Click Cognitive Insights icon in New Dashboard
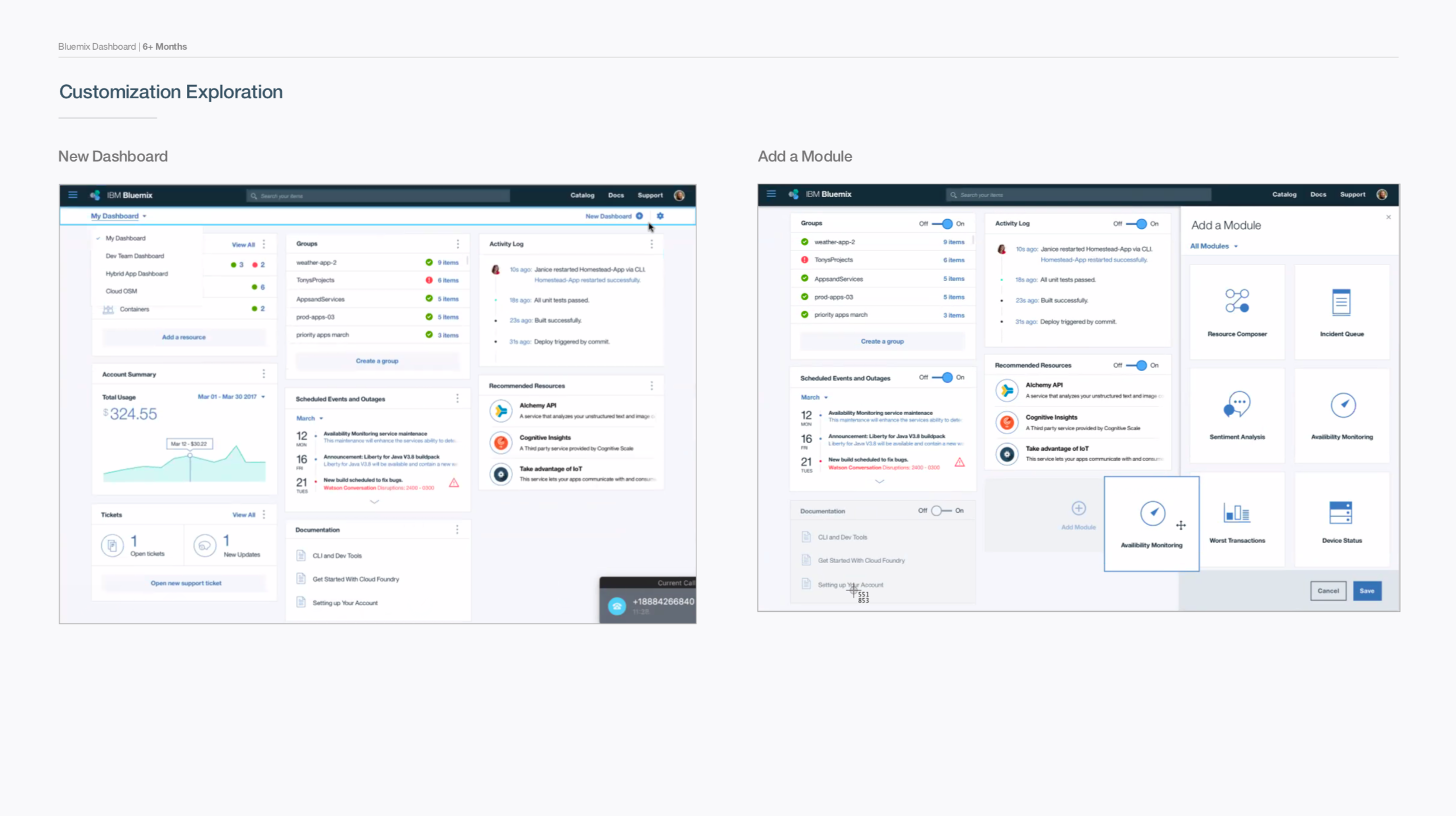1456x816 pixels. pyautogui.click(x=501, y=443)
